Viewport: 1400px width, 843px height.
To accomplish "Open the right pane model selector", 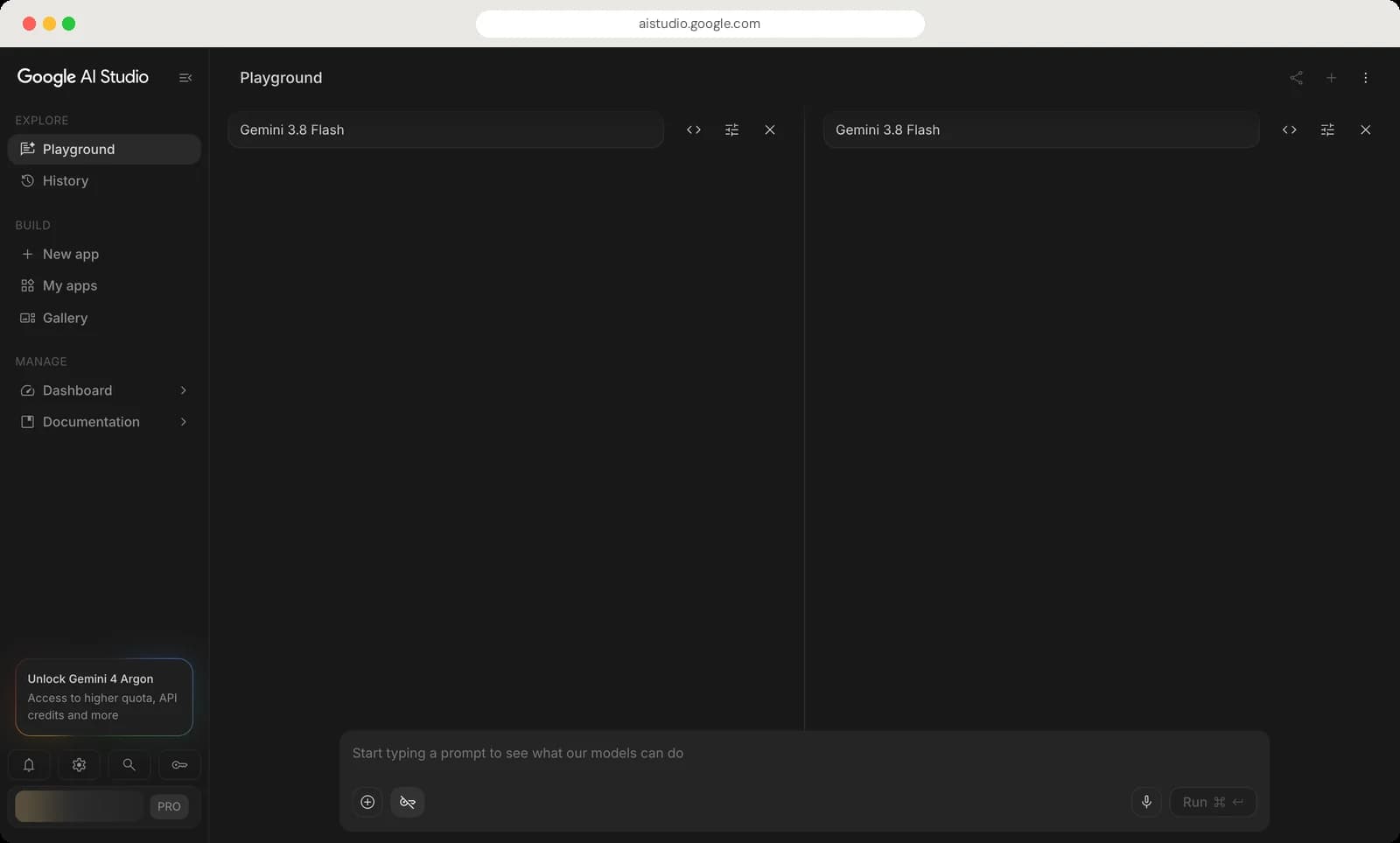I will click(x=1041, y=130).
